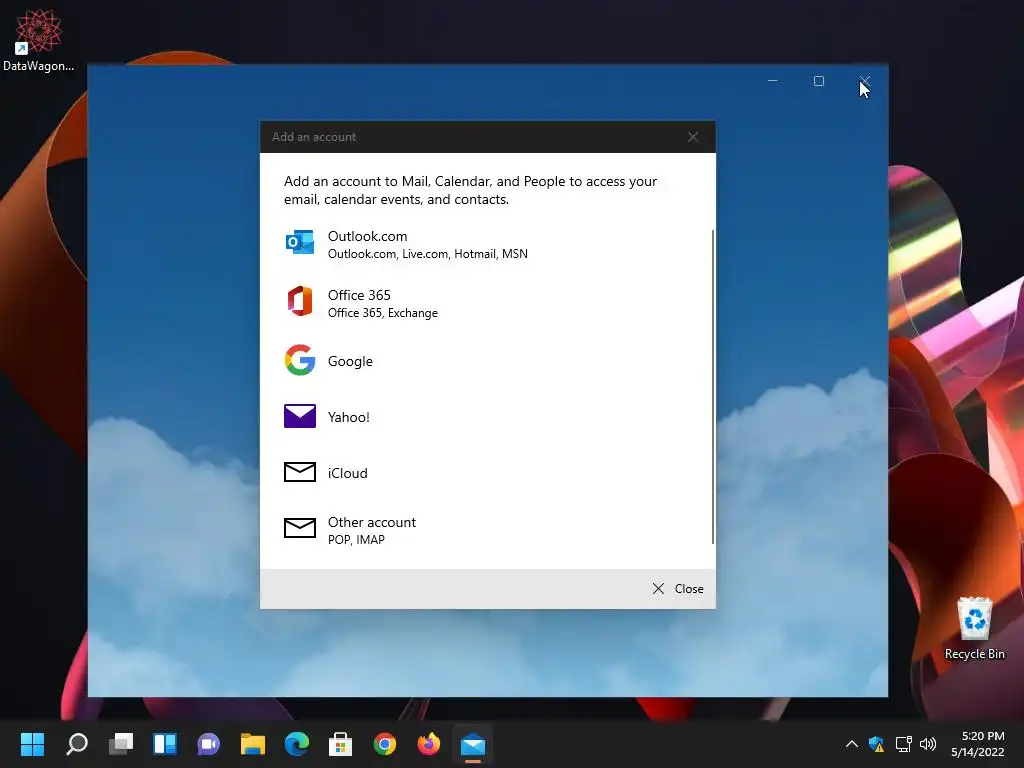The width and height of the screenshot is (1024, 768).
Task: Select the Other account envelope icon
Action: pos(300,528)
